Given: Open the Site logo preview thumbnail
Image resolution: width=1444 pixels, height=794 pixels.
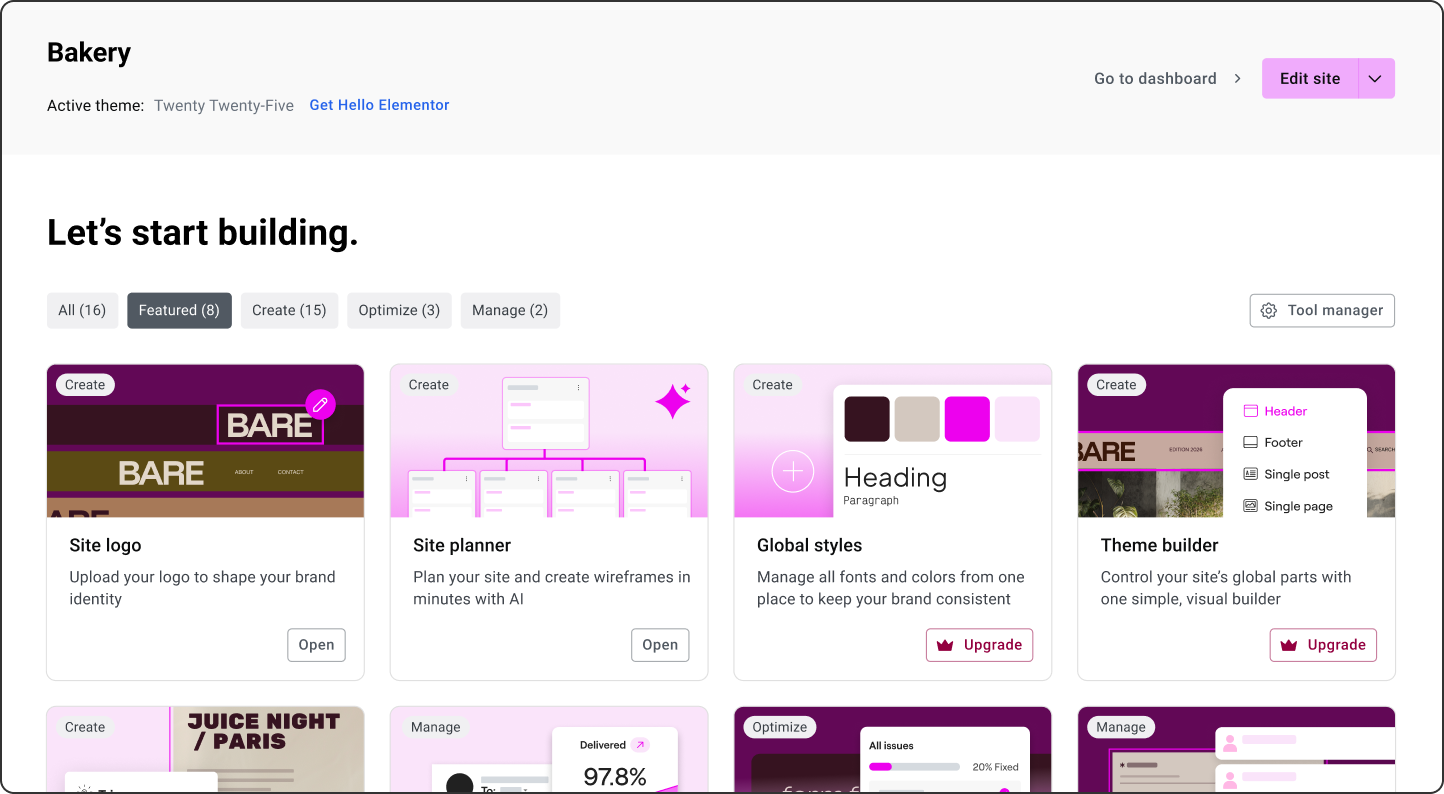Looking at the screenshot, I should coord(205,440).
